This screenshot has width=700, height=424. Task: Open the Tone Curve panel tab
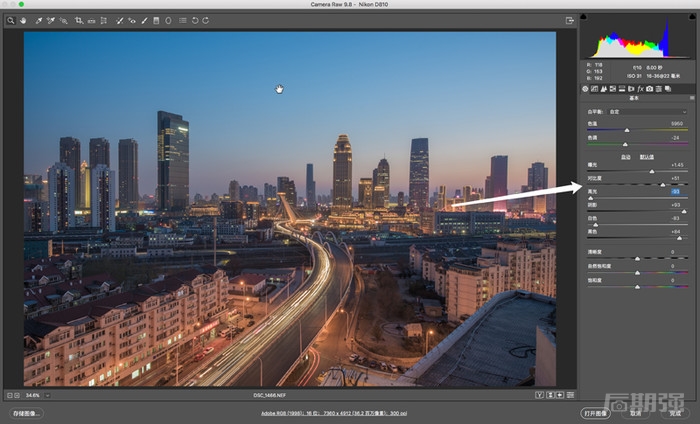coord(594,89)
